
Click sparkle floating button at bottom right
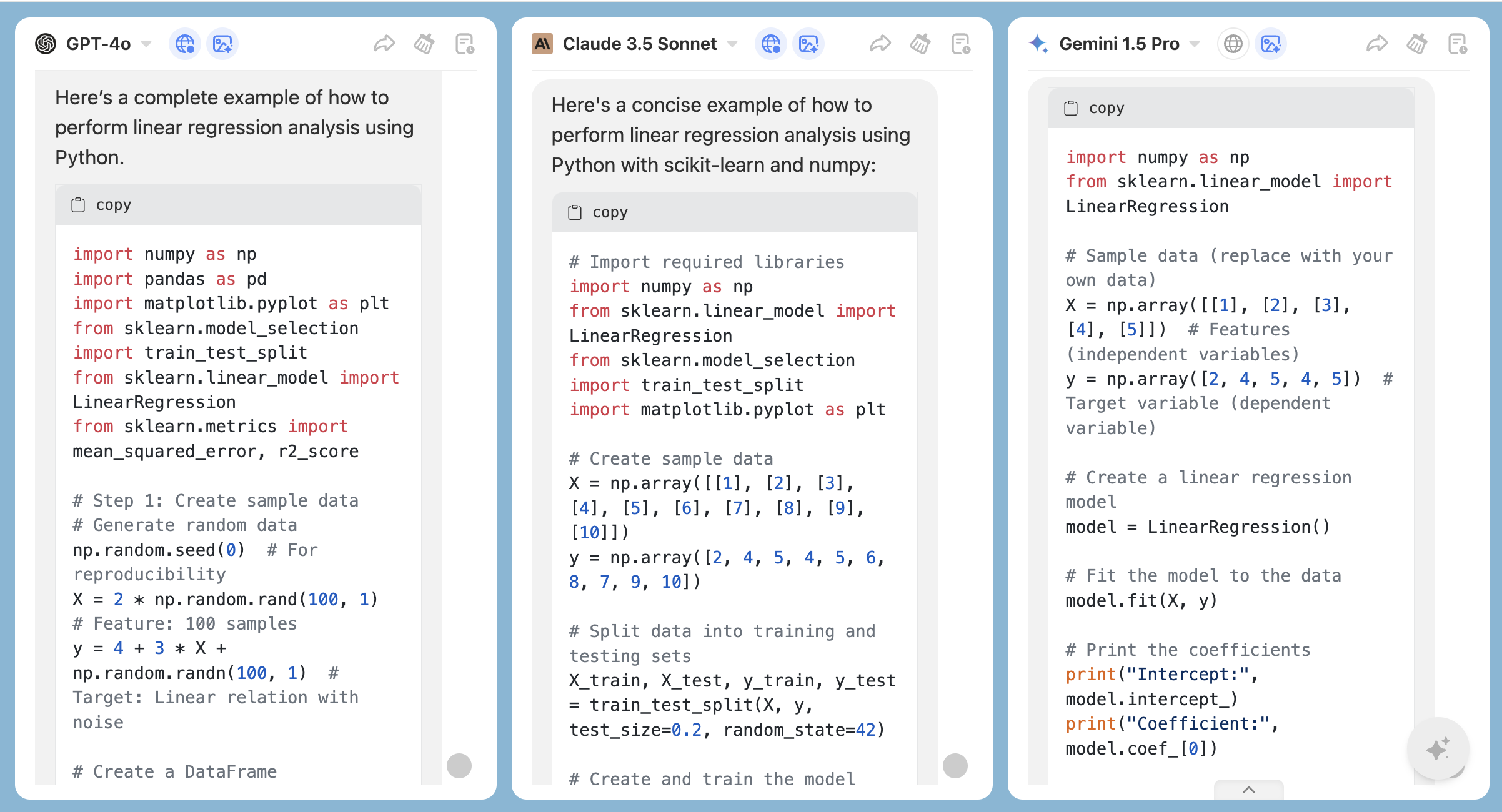(1438, 748)
